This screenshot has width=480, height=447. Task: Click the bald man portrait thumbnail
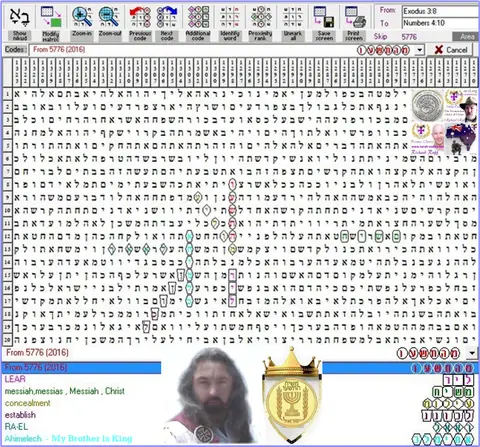pos(428,138)
